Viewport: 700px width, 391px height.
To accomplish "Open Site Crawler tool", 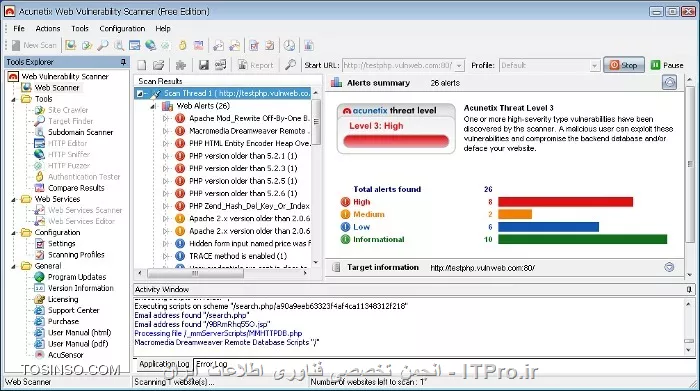I will pos(68,110).
